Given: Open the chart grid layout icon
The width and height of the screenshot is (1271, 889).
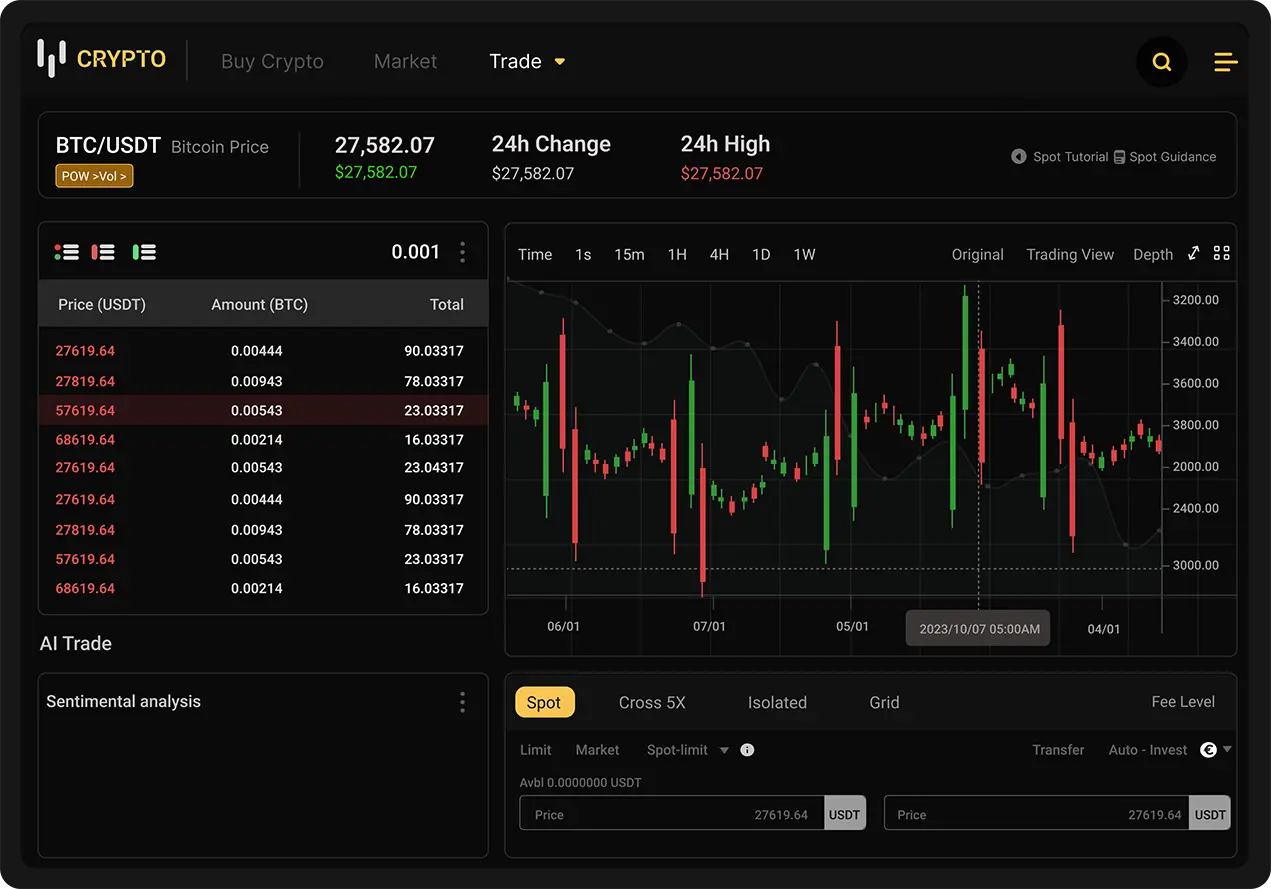Looking at the screenshot, I should click(x=1222, y=253).
